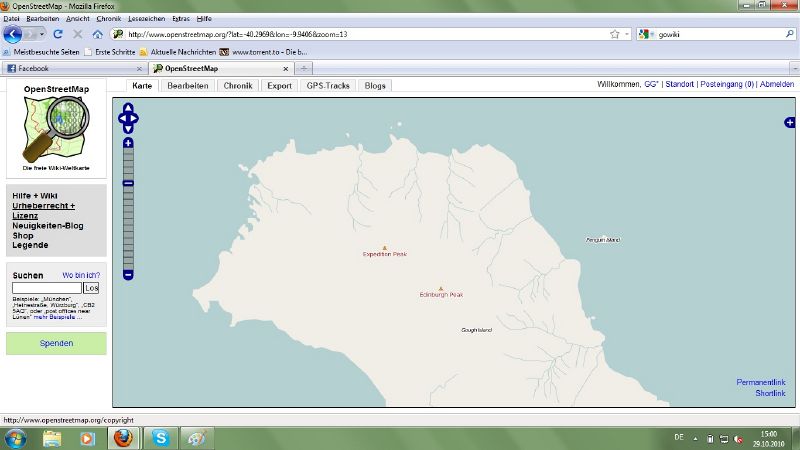This screenshot has width=800, height=450.
Task: Open the home page icon
Action: pos(97,34)
